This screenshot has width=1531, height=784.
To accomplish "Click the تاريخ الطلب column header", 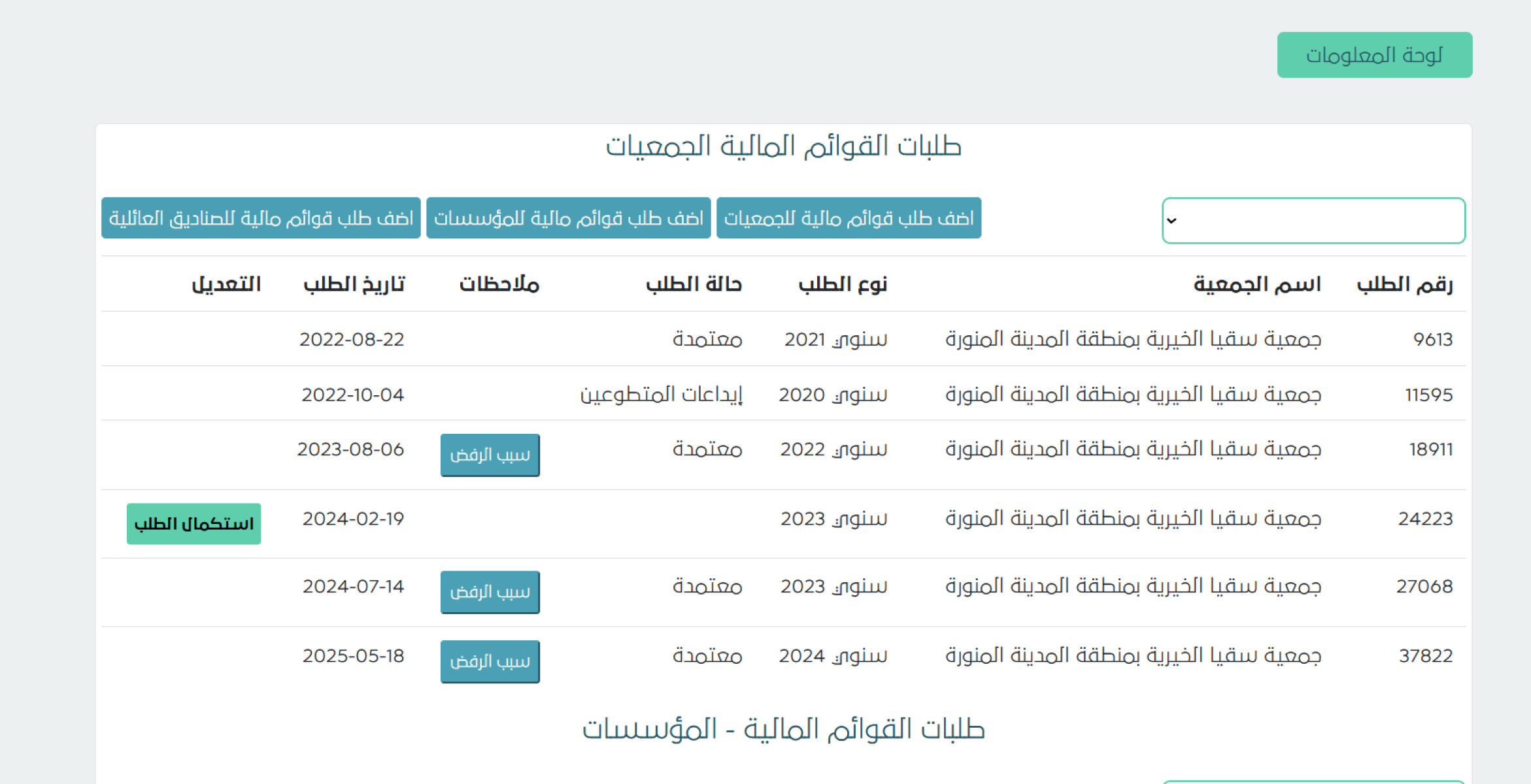I will pyautogui.click(x=354, y=284).
